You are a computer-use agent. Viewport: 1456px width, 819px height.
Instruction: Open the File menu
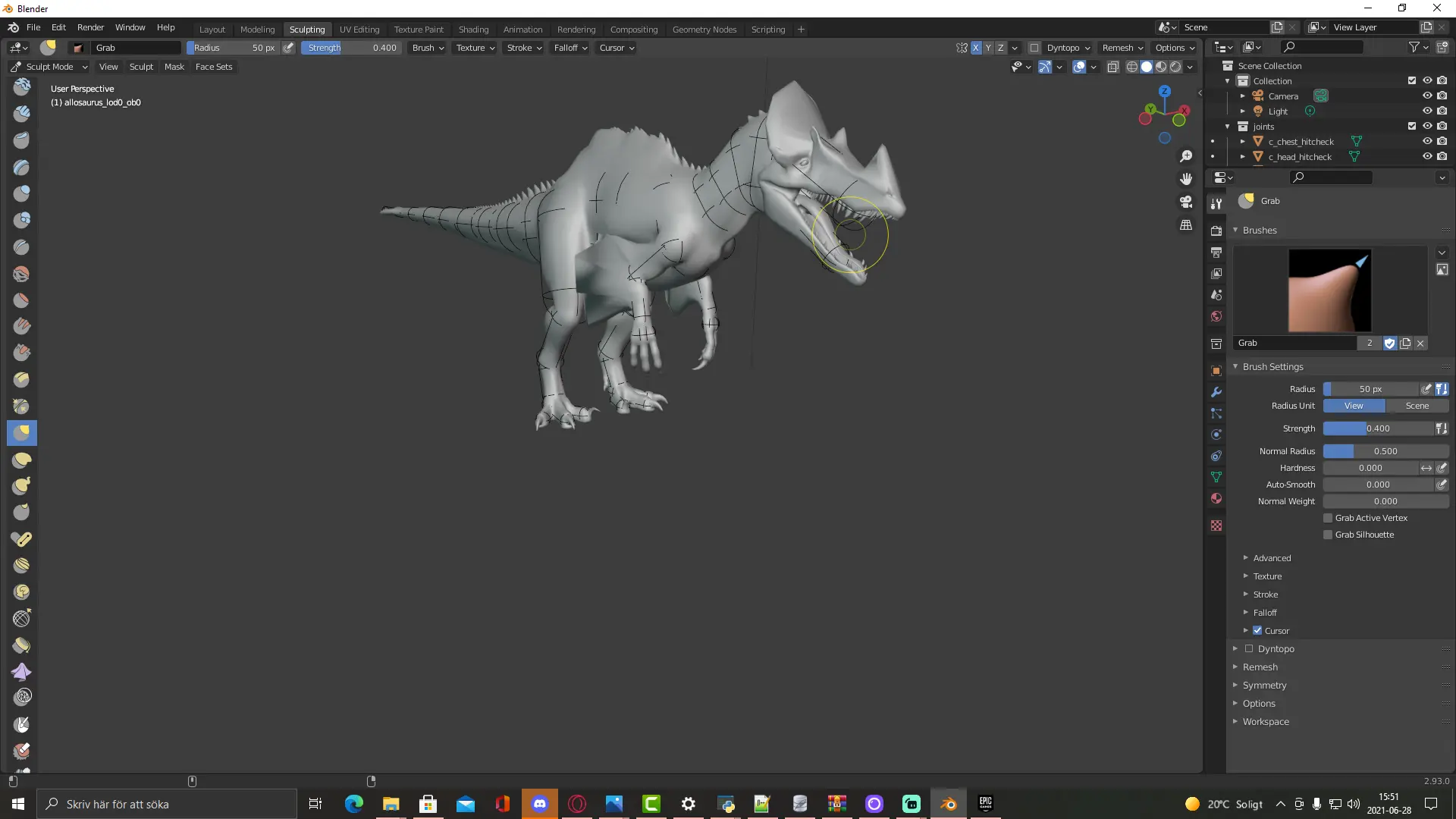click(x=33, y=27)
